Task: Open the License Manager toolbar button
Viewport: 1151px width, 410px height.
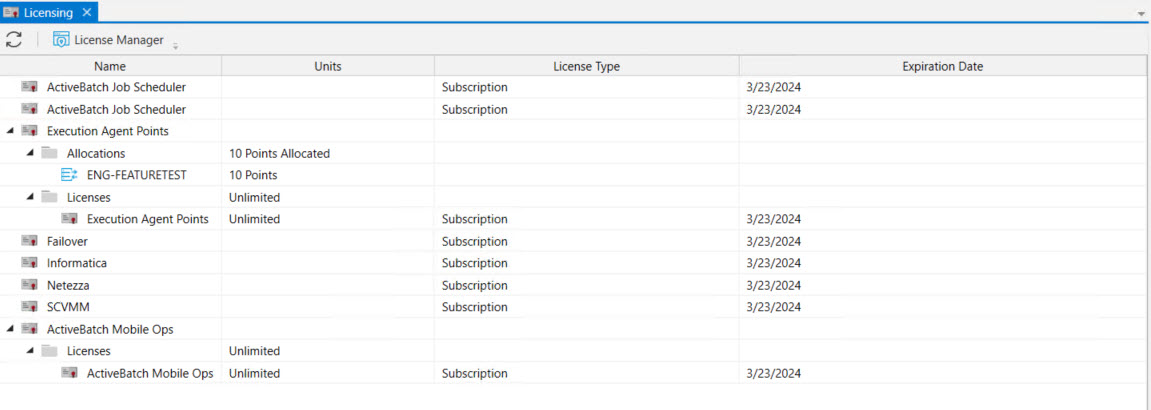Action: tap(108, 40)
